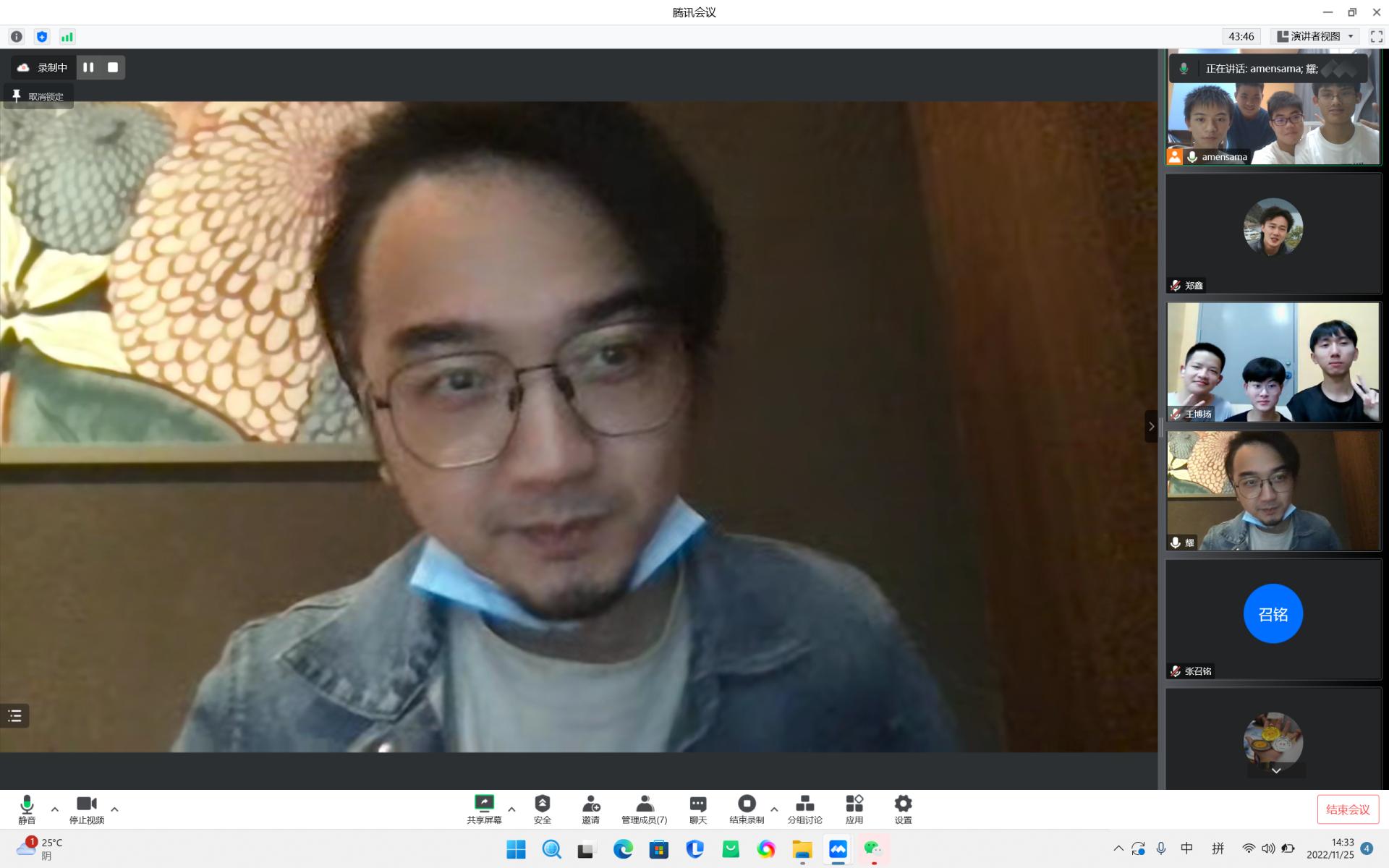Screen dimensions: 1389x868
Task: Expand microphone audio options arrow
Action: (x=55, y=809)
